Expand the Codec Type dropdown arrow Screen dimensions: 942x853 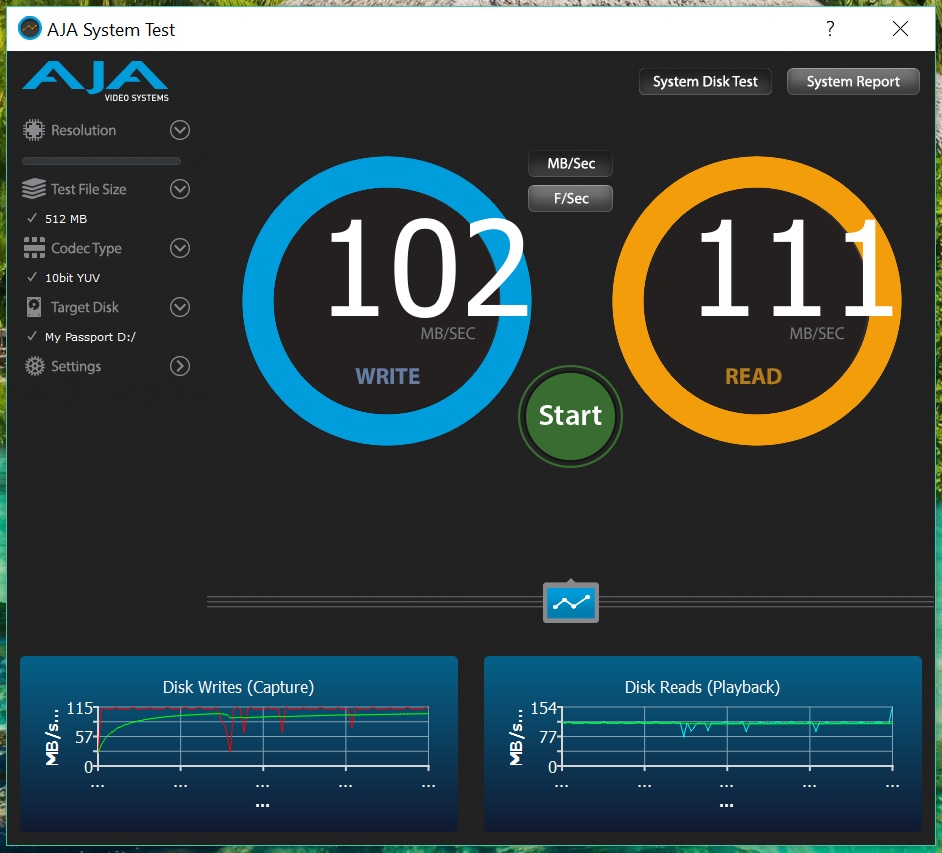180,248
